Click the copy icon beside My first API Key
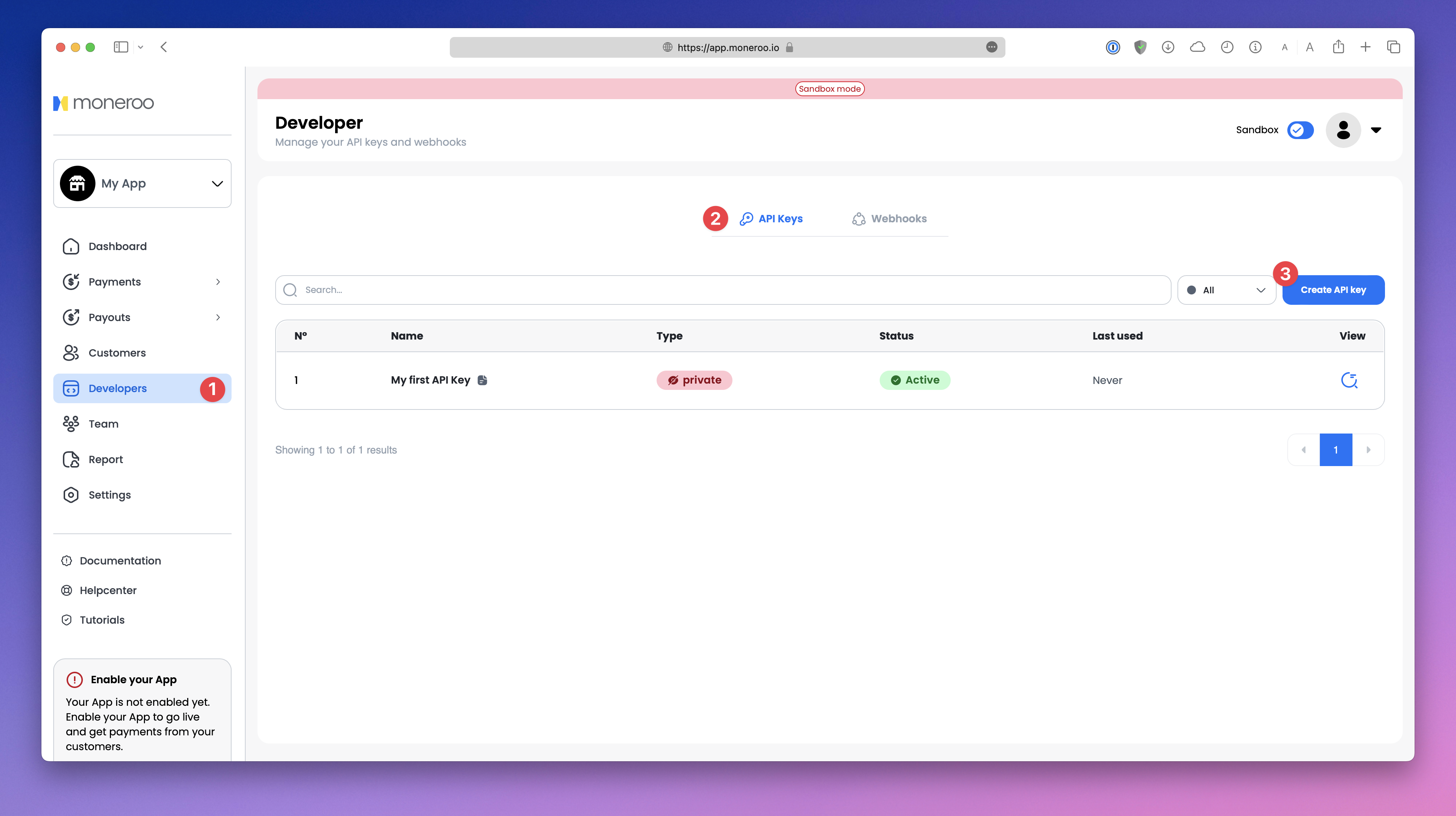The height and width of the screenshot is (816, 1456). [x=482, y=380]
